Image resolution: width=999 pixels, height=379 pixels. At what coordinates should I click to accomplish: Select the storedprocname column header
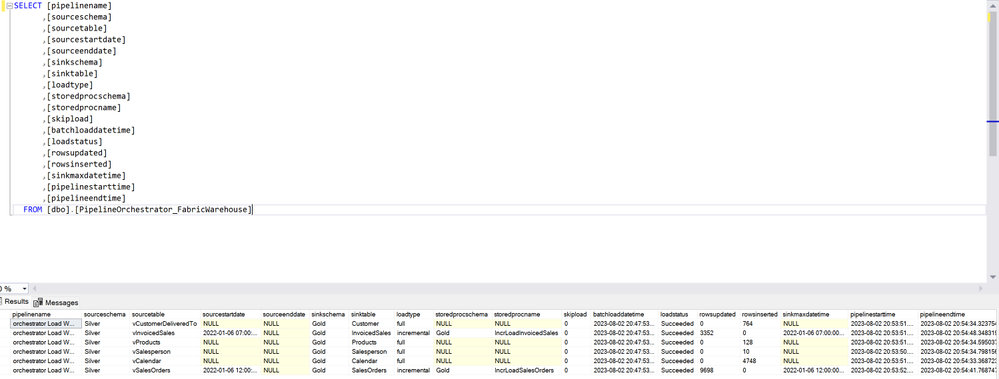point(527,315)
